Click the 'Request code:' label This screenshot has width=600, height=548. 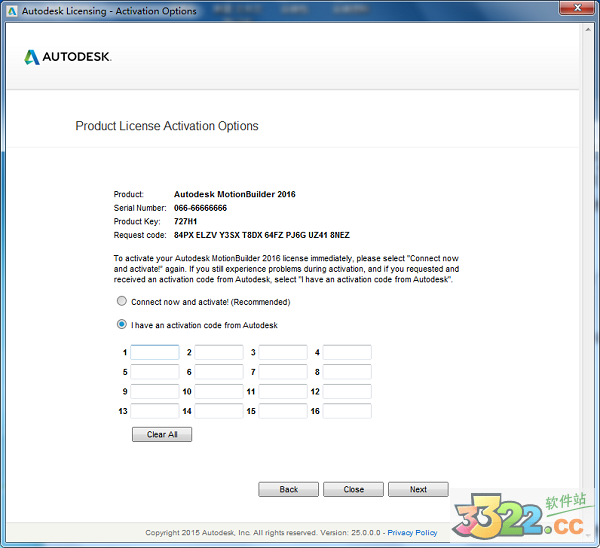click(x=140, y=235)
